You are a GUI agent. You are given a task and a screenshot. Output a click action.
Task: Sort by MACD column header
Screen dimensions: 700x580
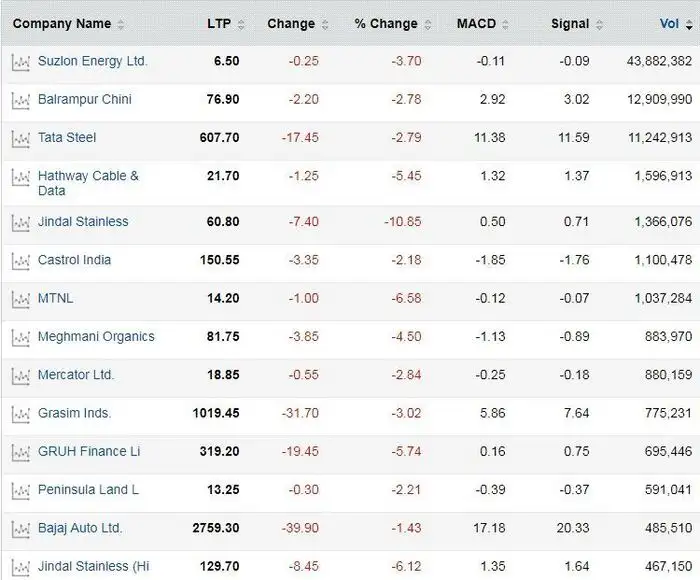click(476, 24)
